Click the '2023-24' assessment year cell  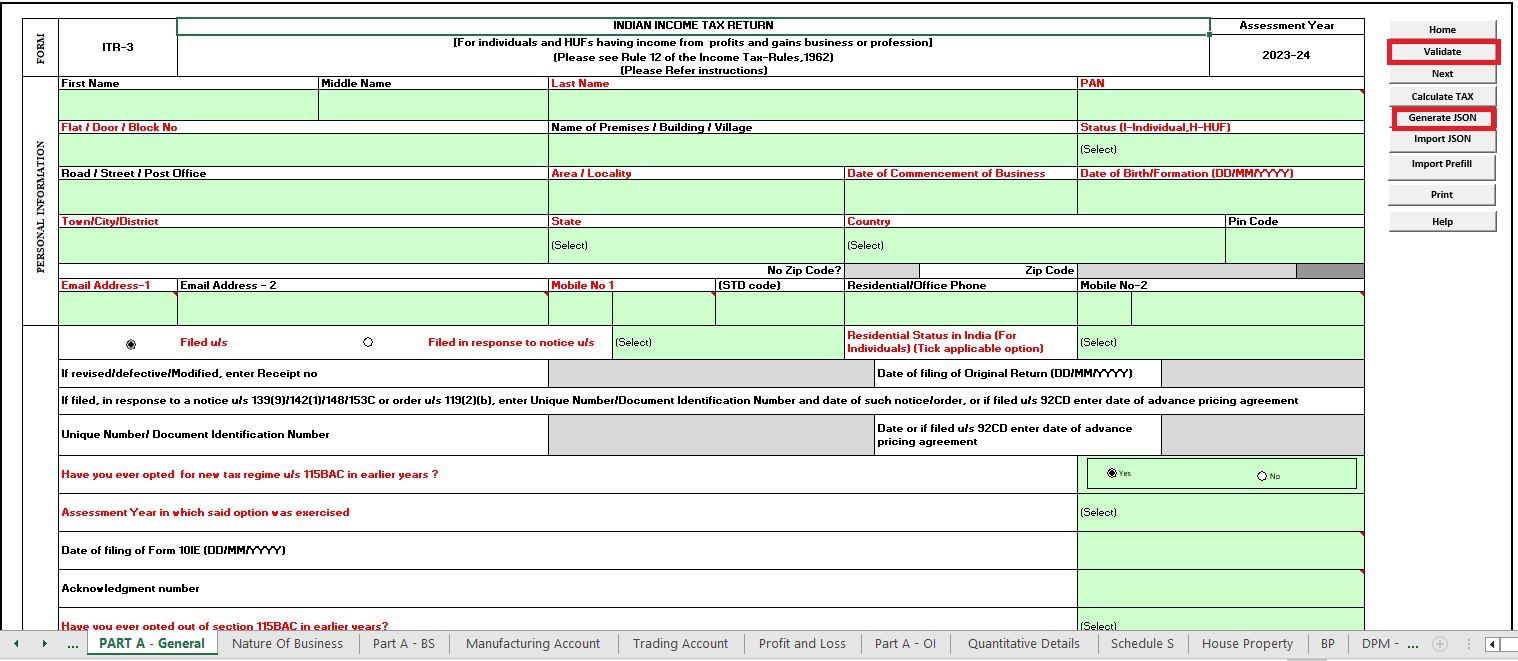pos(1286,55)
